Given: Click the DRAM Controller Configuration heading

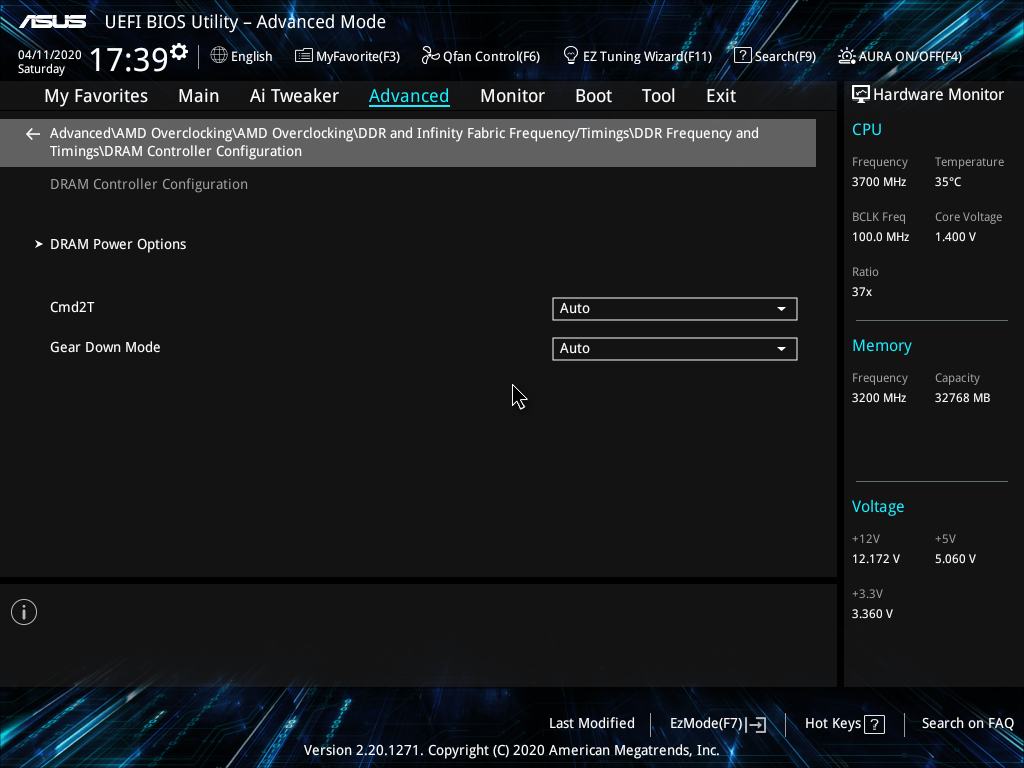Looking at the screenshot, I should [149, 184].
